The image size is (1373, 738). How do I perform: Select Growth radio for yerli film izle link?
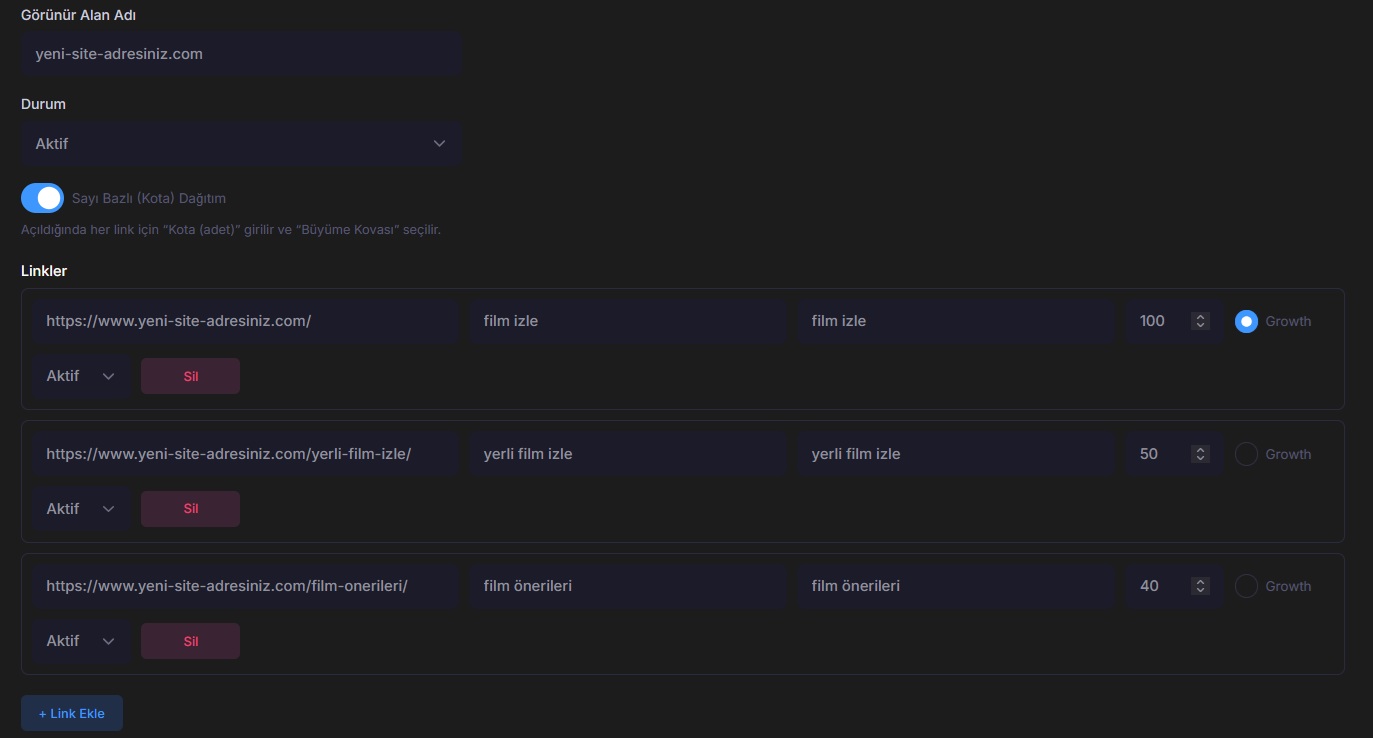[x=1246, y=454]
